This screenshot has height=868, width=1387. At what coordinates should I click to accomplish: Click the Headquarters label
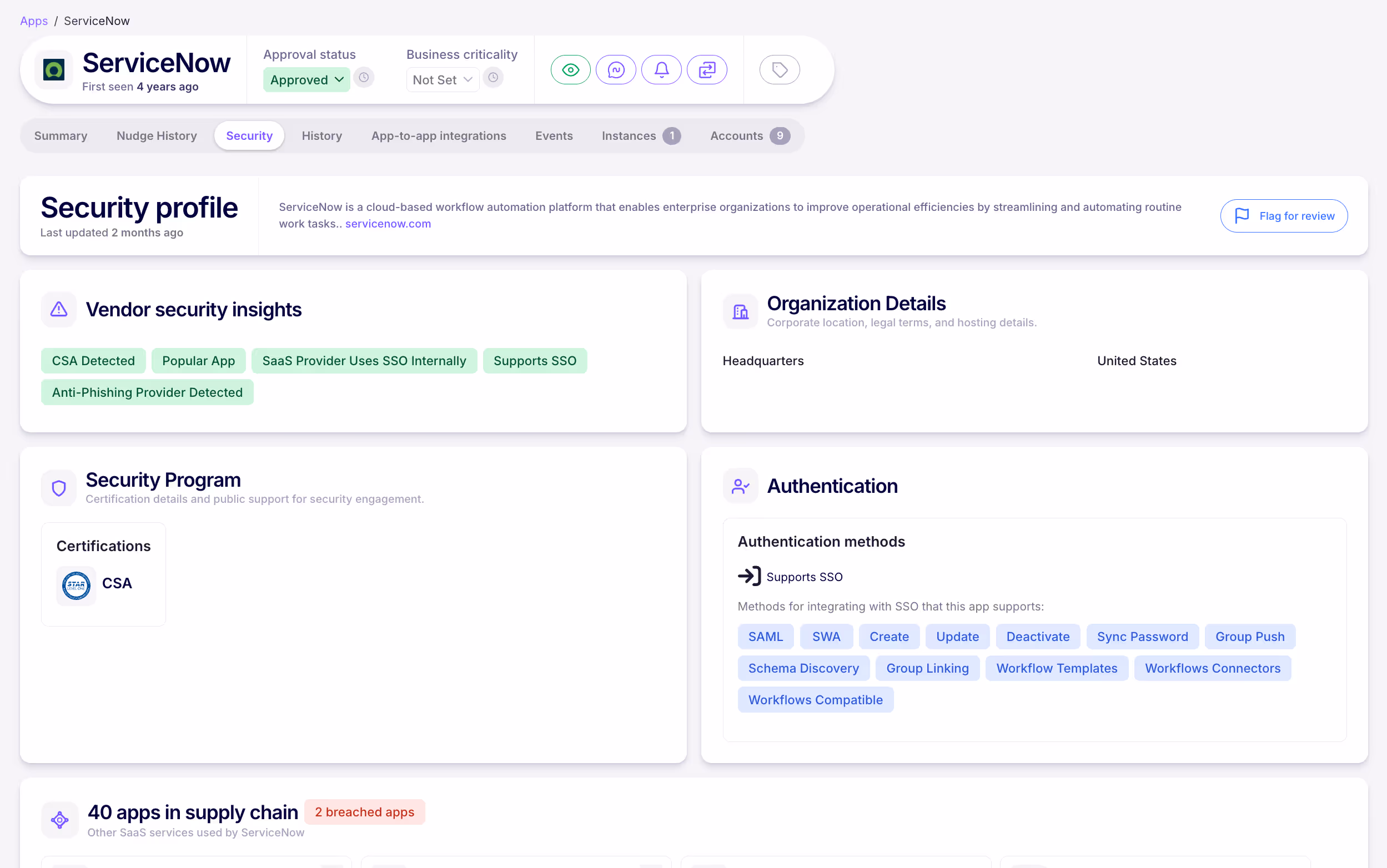[763, 361]
